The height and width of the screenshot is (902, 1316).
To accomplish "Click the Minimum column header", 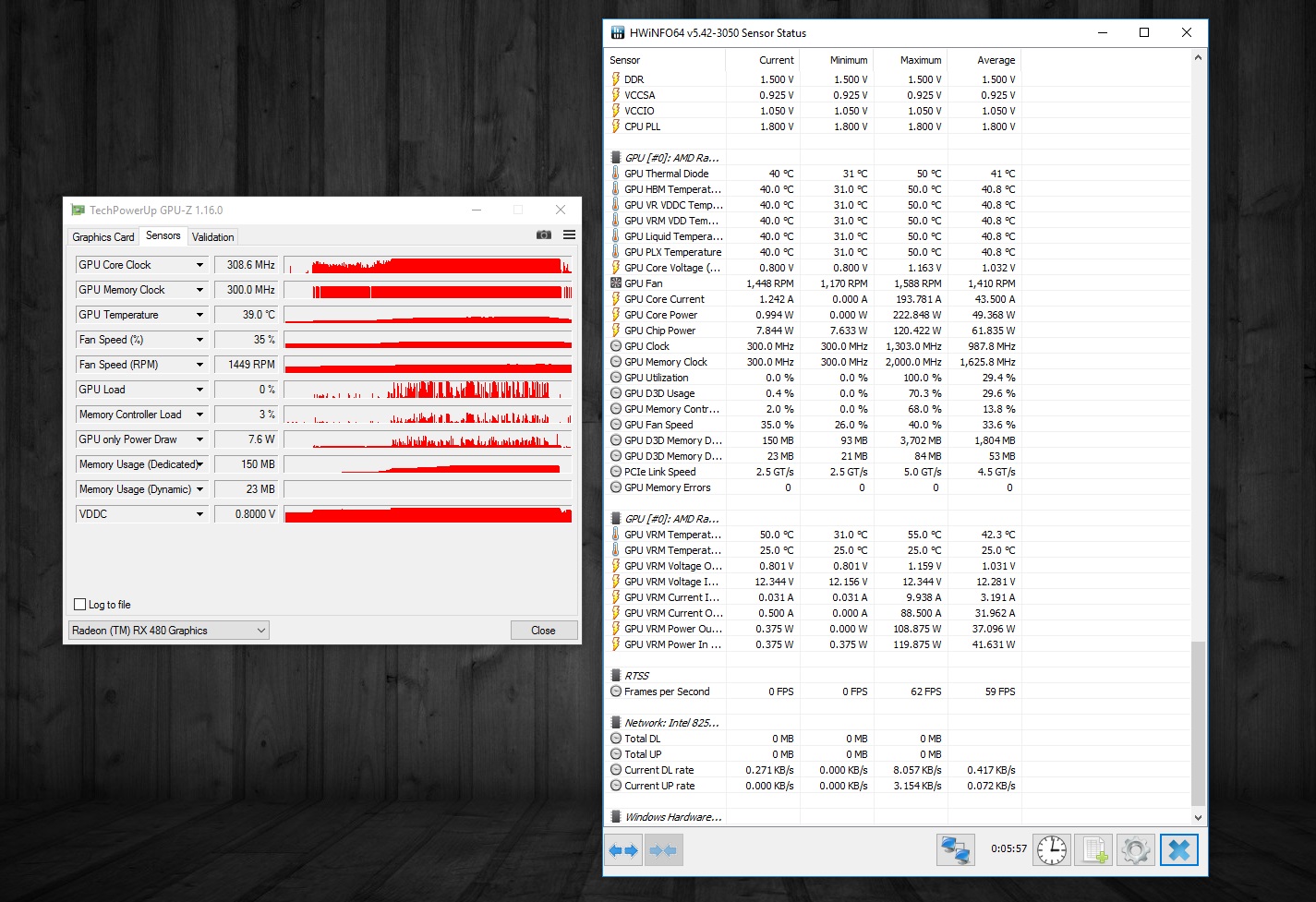I will pyautogui.click(x=837, y=60).
